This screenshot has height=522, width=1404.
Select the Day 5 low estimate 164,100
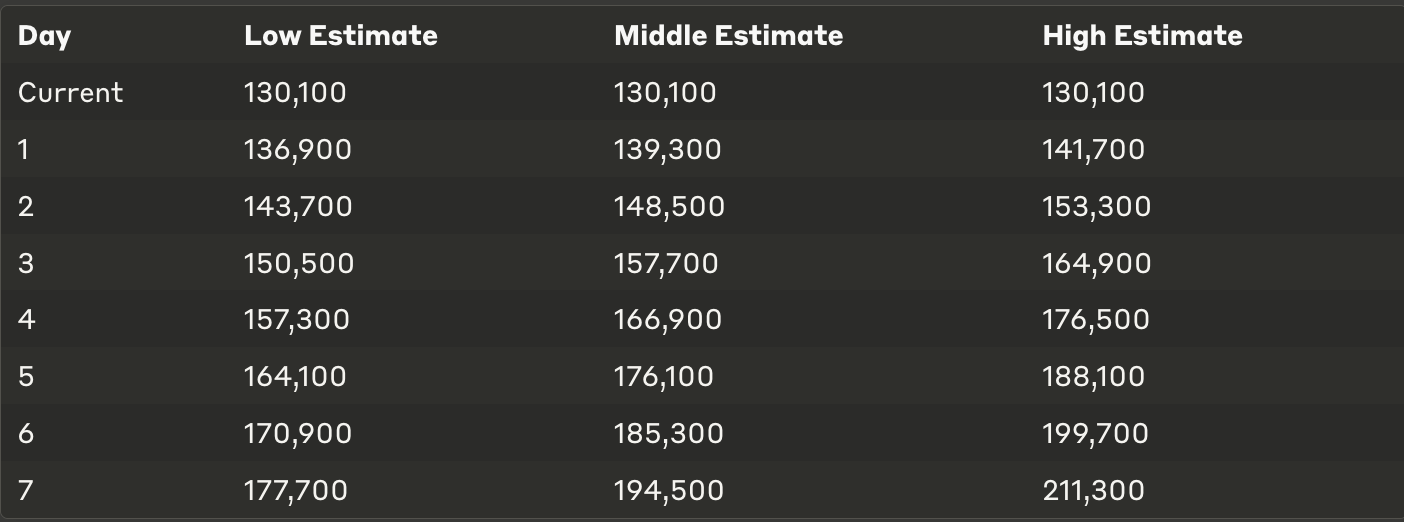[295, 377]
